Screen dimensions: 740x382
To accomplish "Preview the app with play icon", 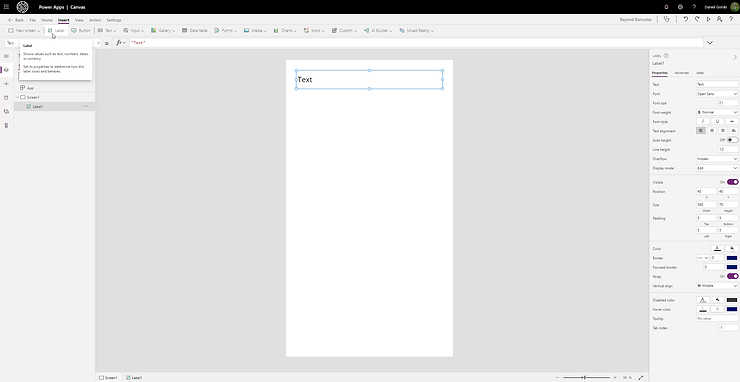I will point(708,19).
